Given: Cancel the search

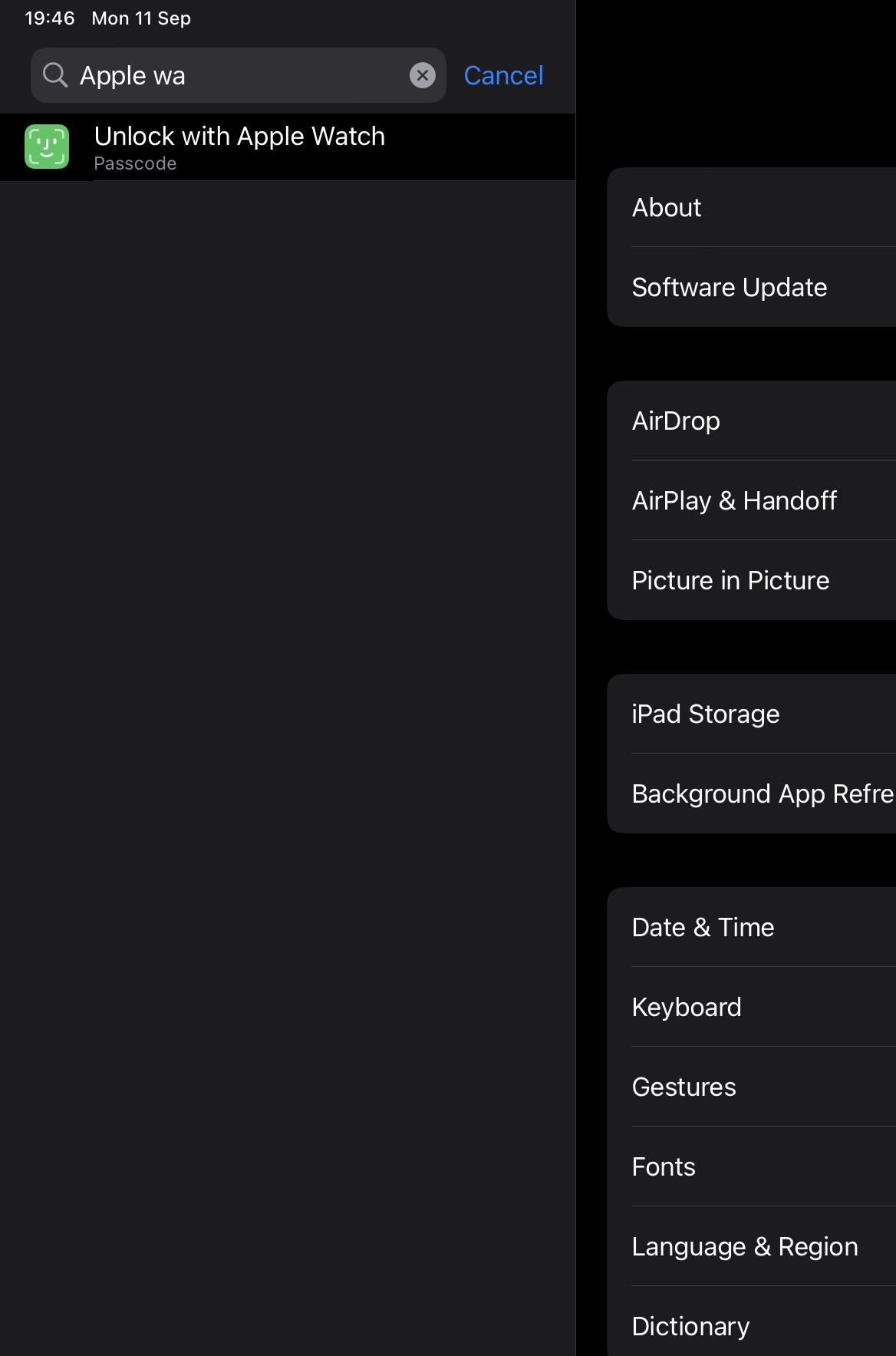Looking at the screenshot, I should click(503, 75).
